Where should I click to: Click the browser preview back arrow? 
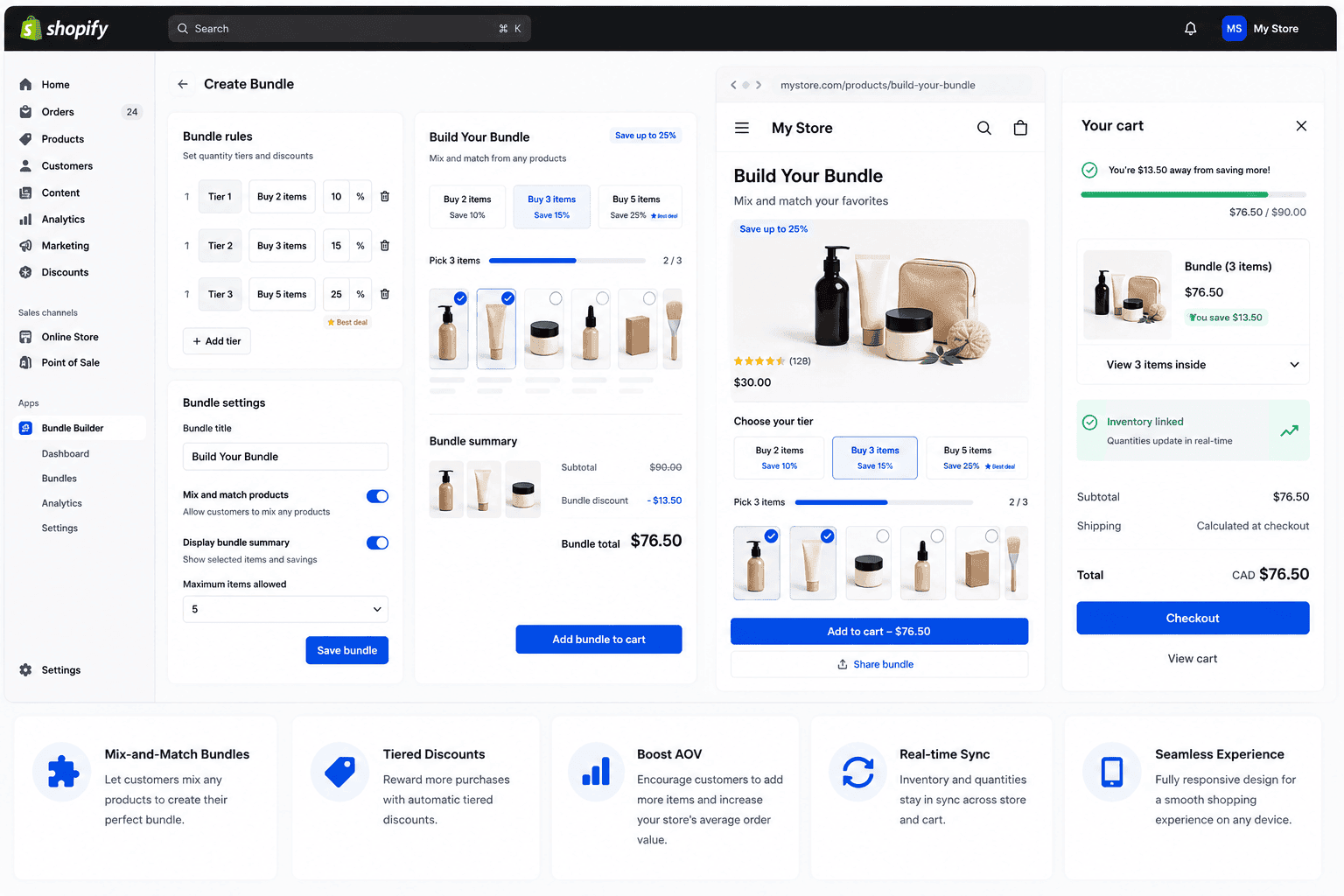tap(733, 85)
